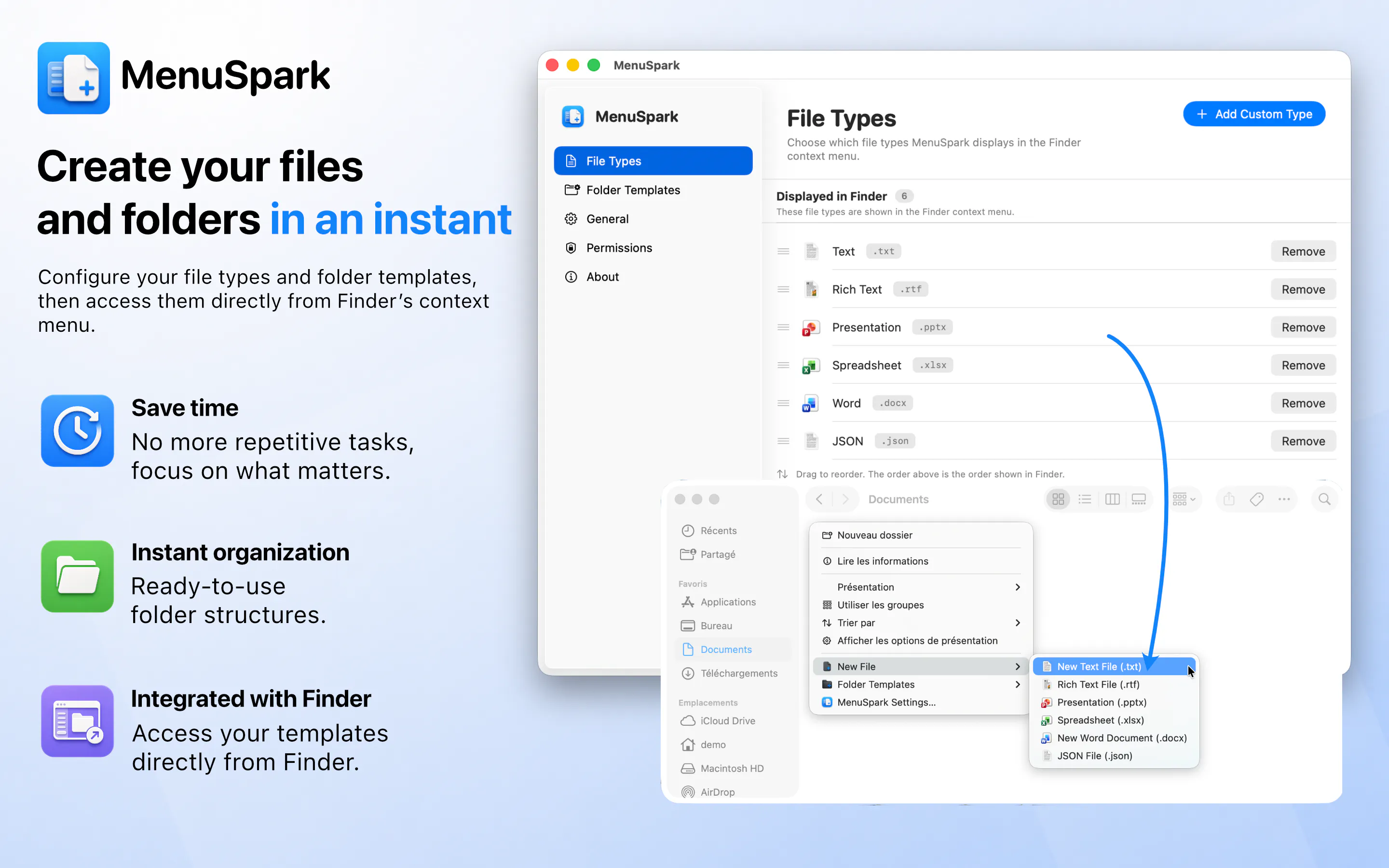Create a Spreadsheet (.xlsx) from submenu
The width and height of the screenshot is (1389, 868).
(1114, 720)
